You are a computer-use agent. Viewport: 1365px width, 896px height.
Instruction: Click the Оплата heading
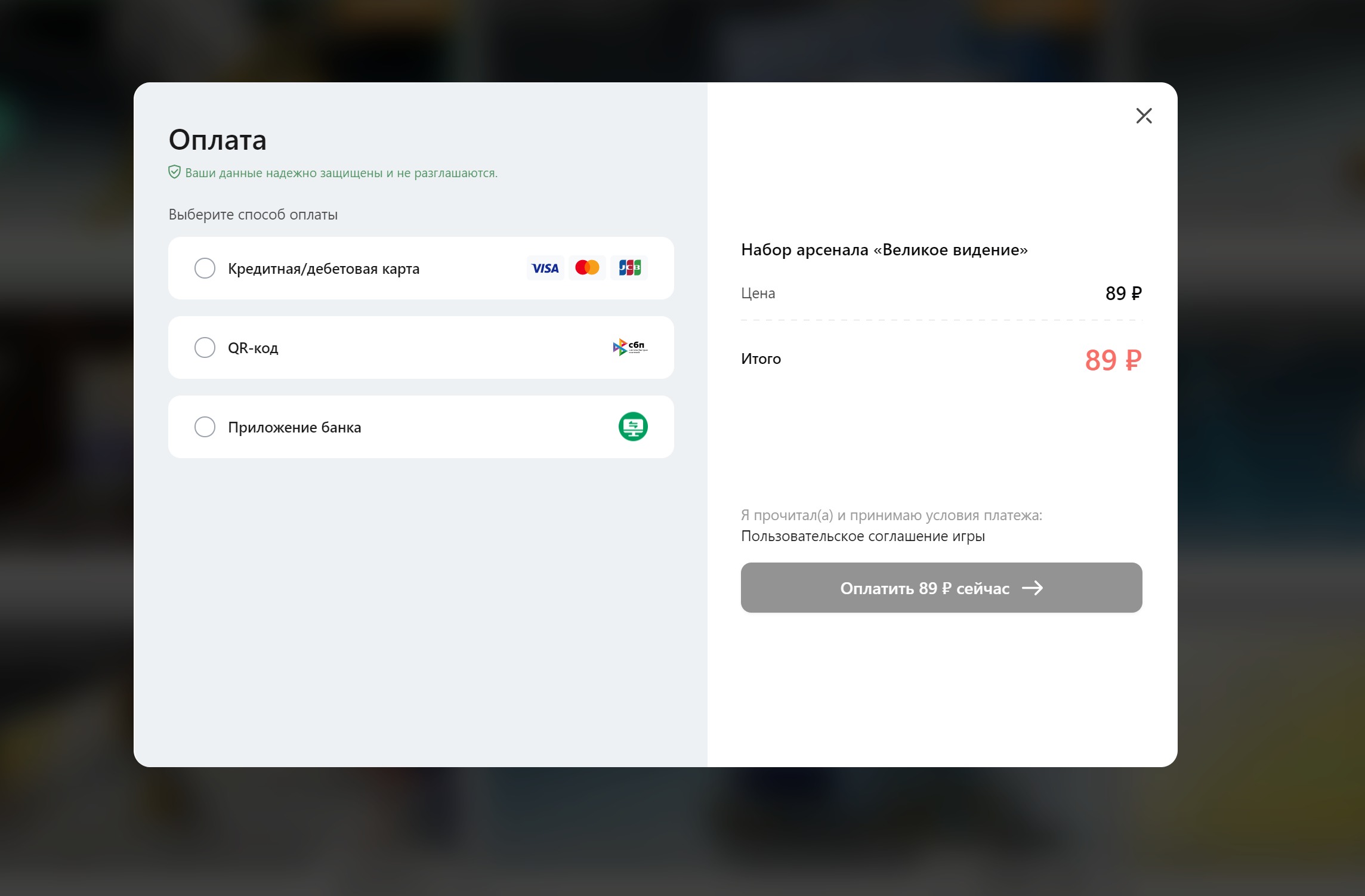click(217, 140)
